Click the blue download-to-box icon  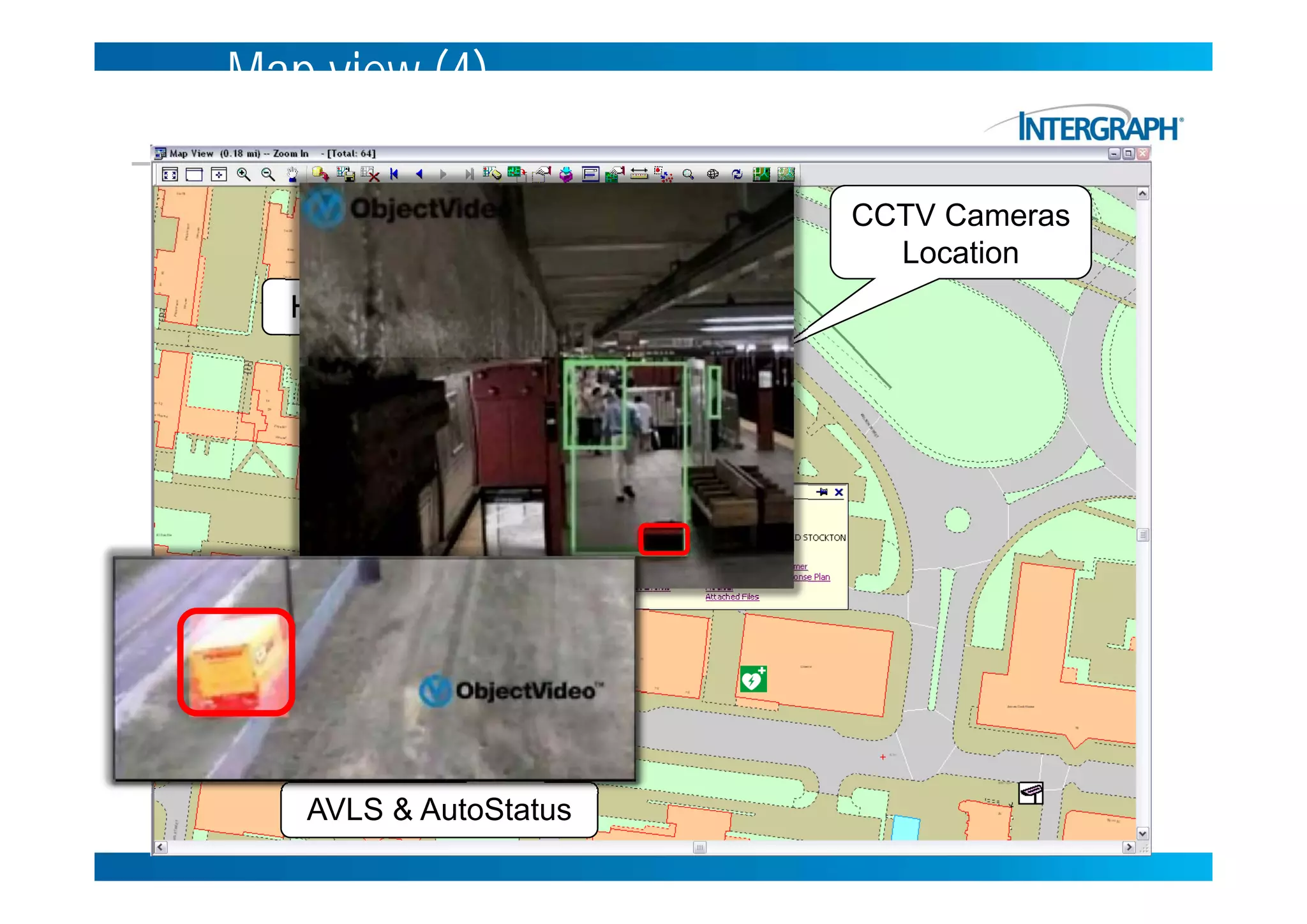coord(566,174)
